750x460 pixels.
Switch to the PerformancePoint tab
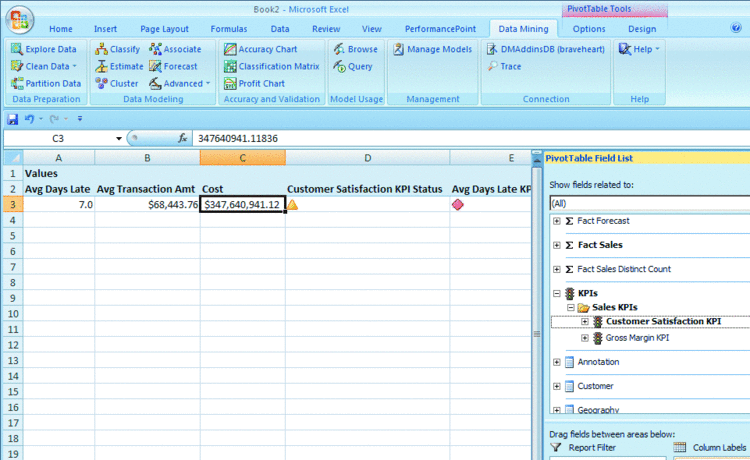440,29
